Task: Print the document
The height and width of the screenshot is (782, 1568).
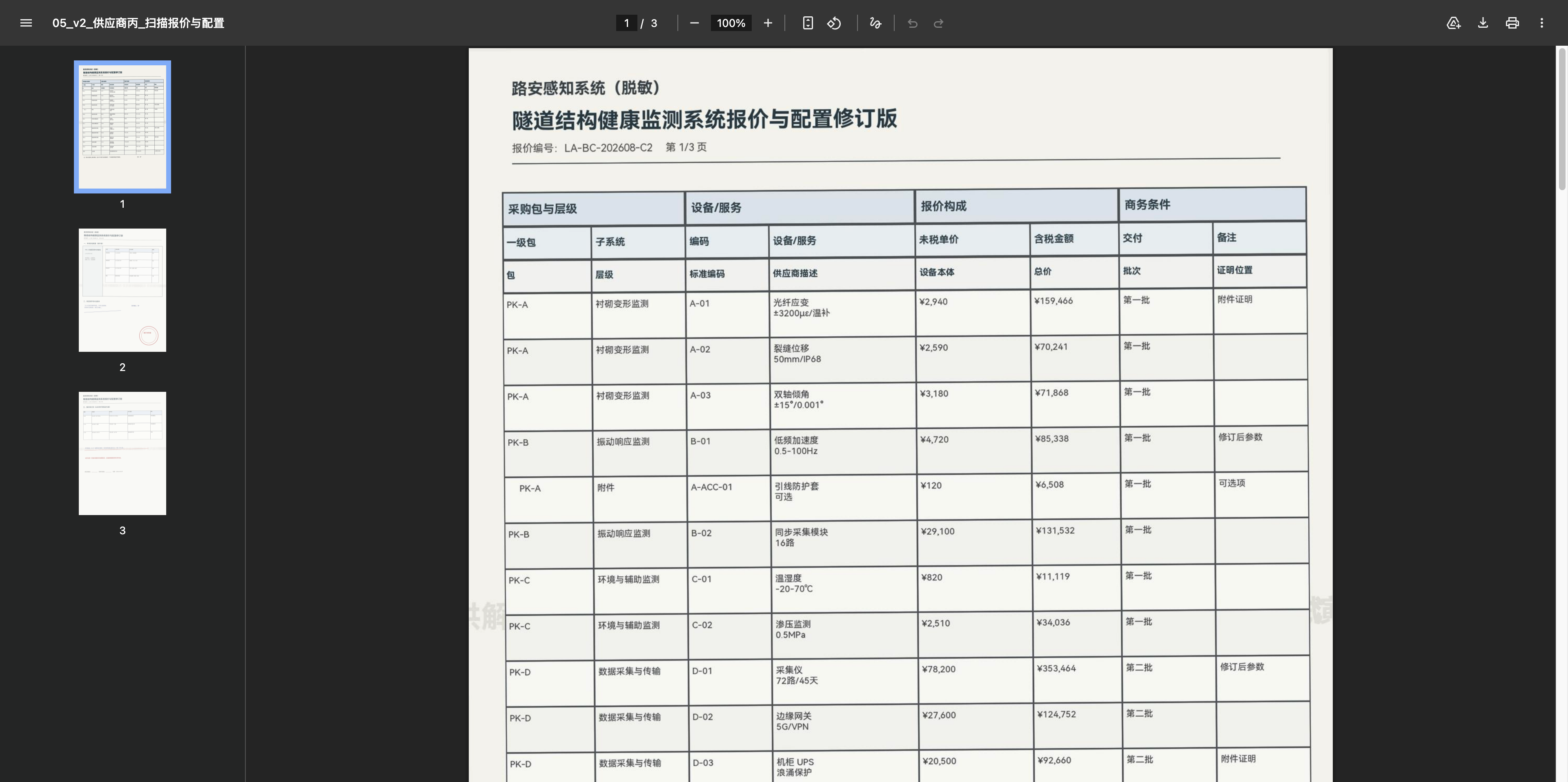Action: (x=1512, y=23)
